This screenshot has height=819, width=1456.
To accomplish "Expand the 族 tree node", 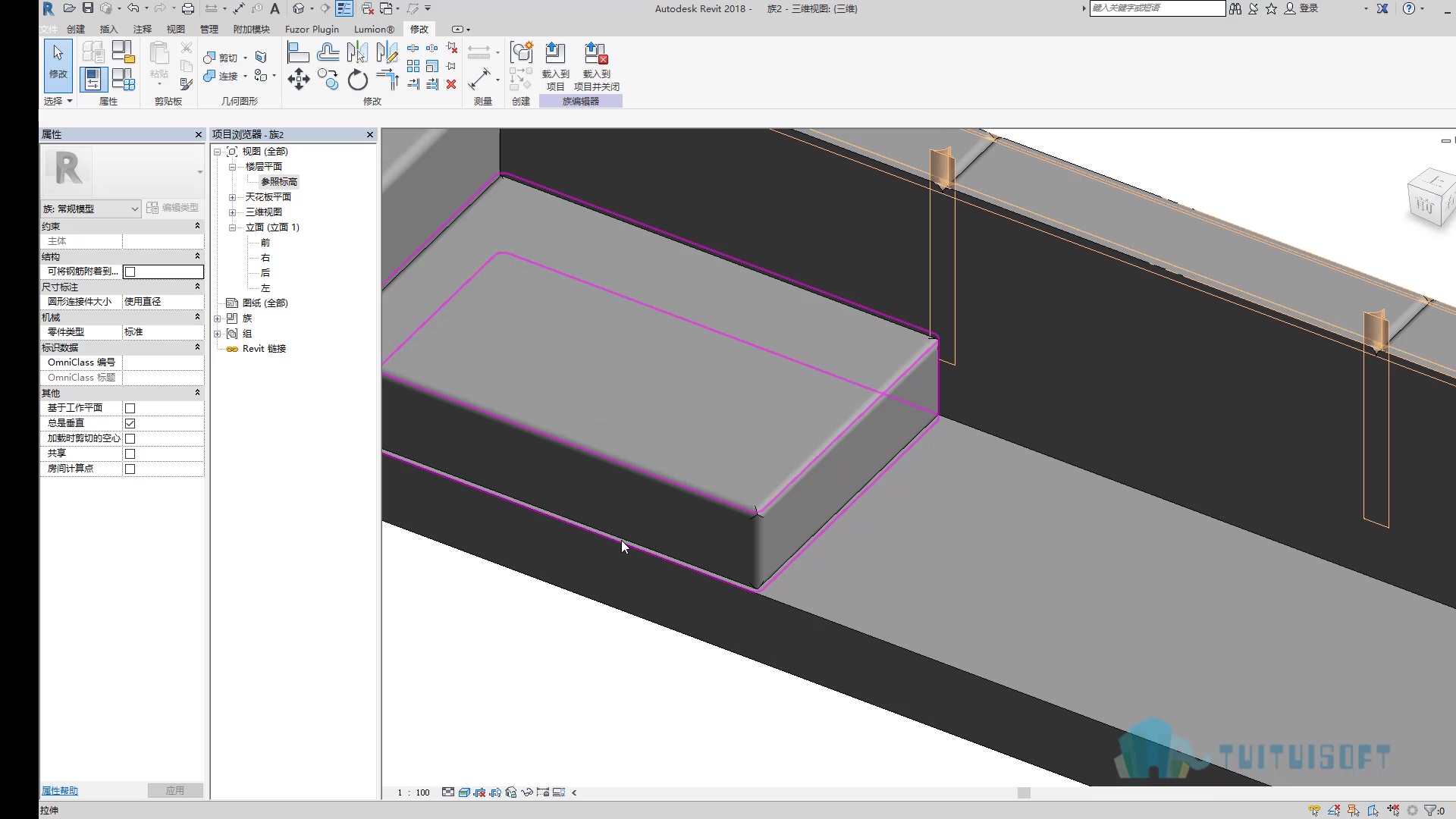I will pyautogui.click(x=217, y=318).
